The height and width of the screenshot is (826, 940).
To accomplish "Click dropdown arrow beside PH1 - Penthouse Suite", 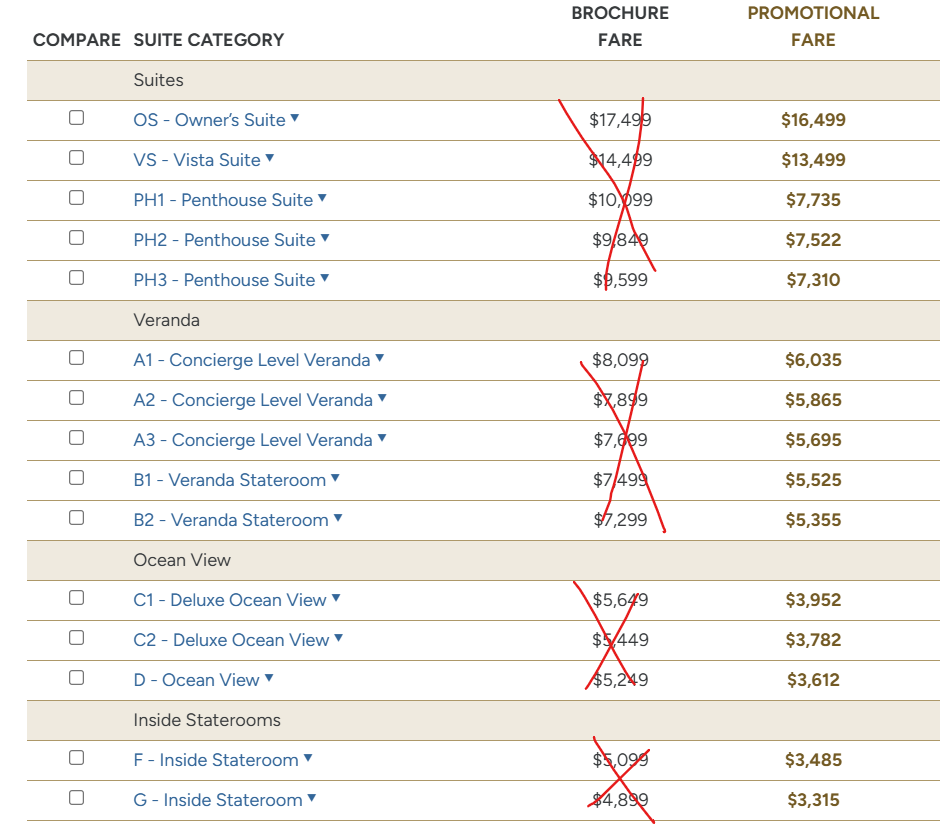I will (322, 199).
